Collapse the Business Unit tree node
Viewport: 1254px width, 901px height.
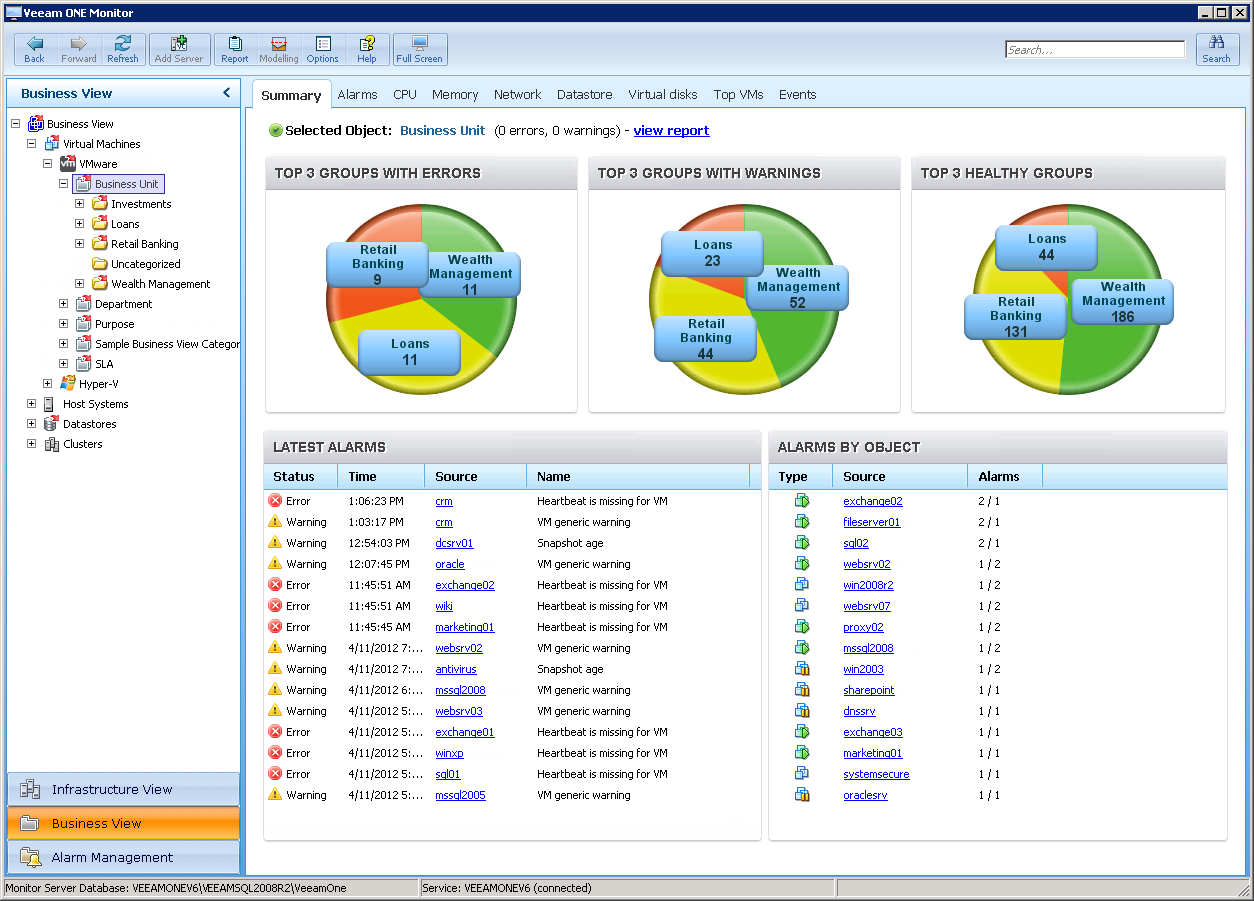(x=64, y=184)
